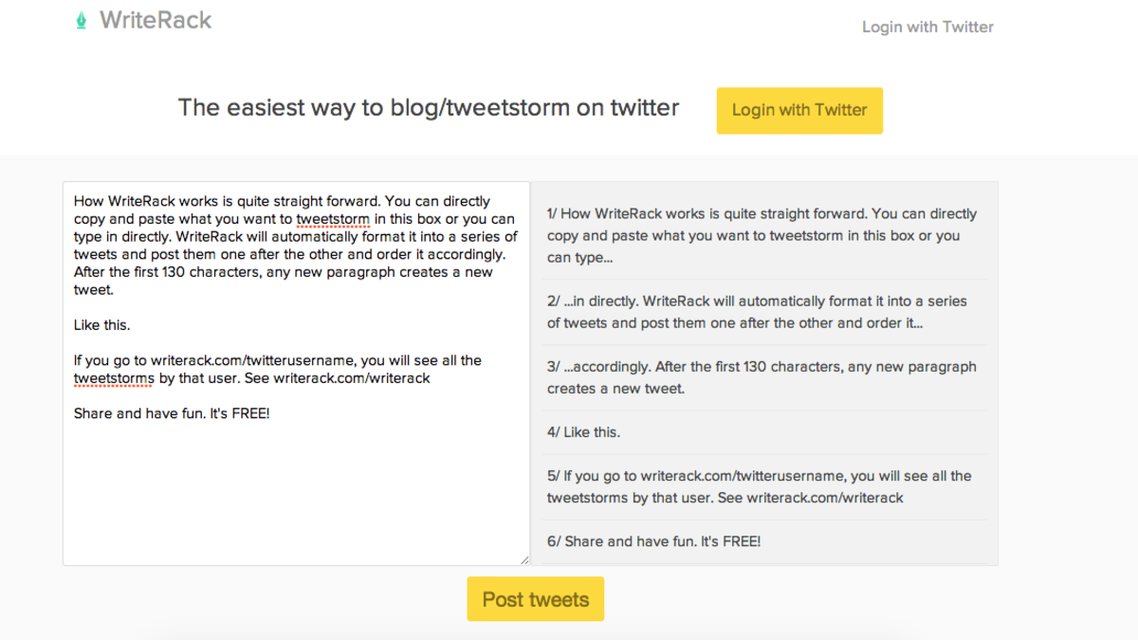Click the textarea resize handle at corner
Image resolution: width=1138 pixels, height=640 pixels.
coord(525,560)
